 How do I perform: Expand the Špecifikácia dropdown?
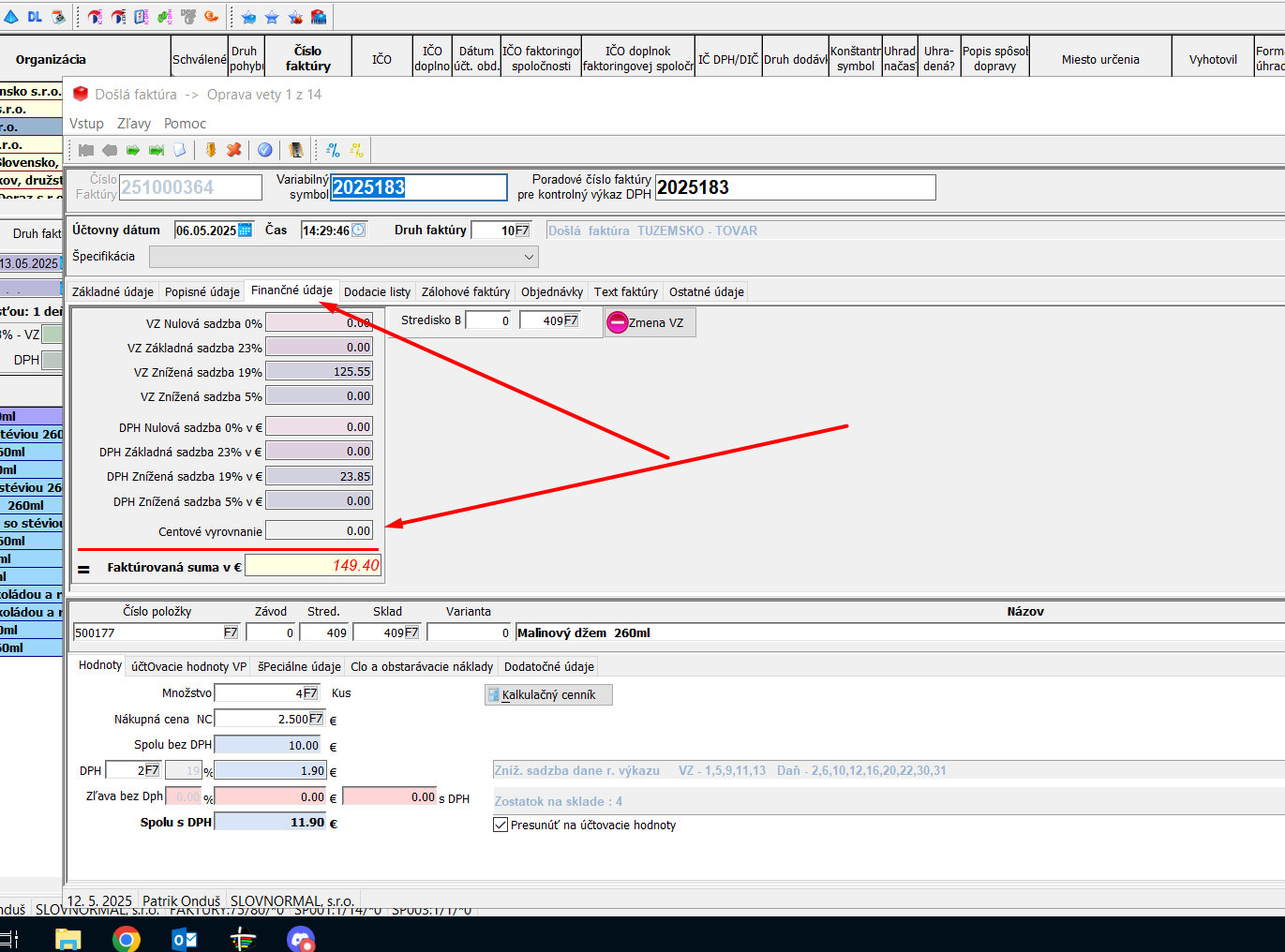coord(529,257)
